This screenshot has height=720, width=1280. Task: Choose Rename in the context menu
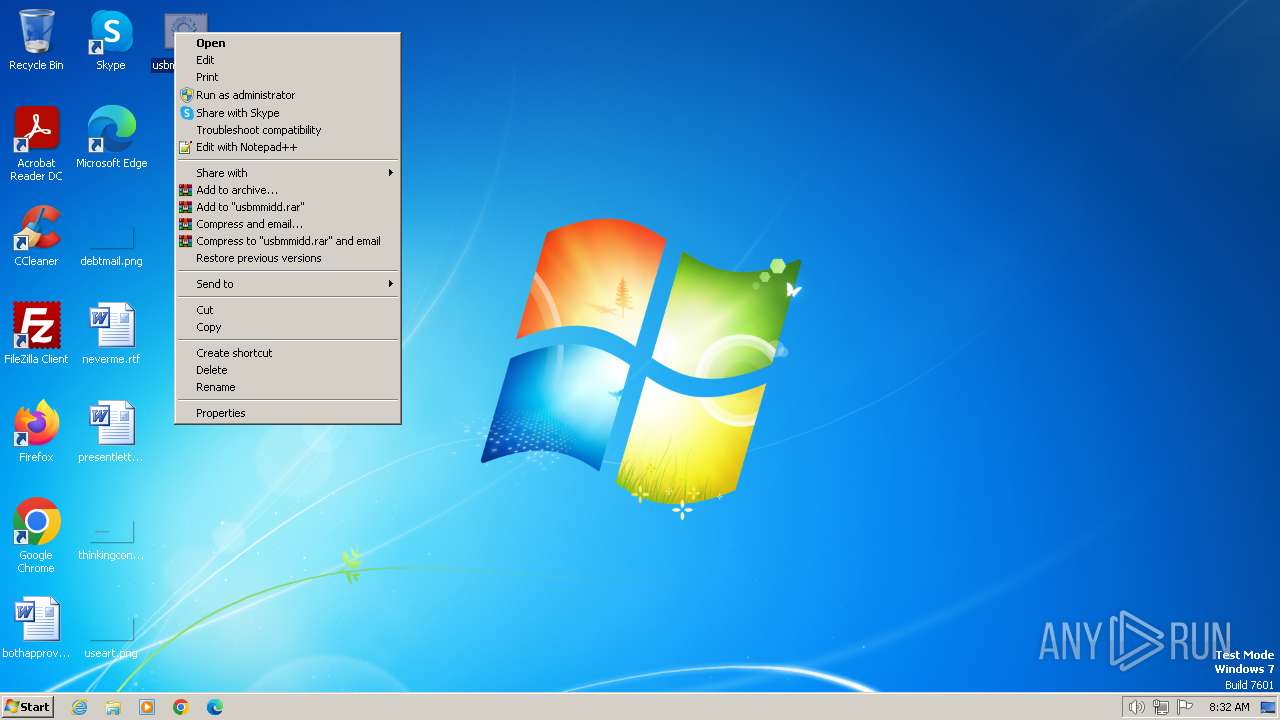pos(288,387)
